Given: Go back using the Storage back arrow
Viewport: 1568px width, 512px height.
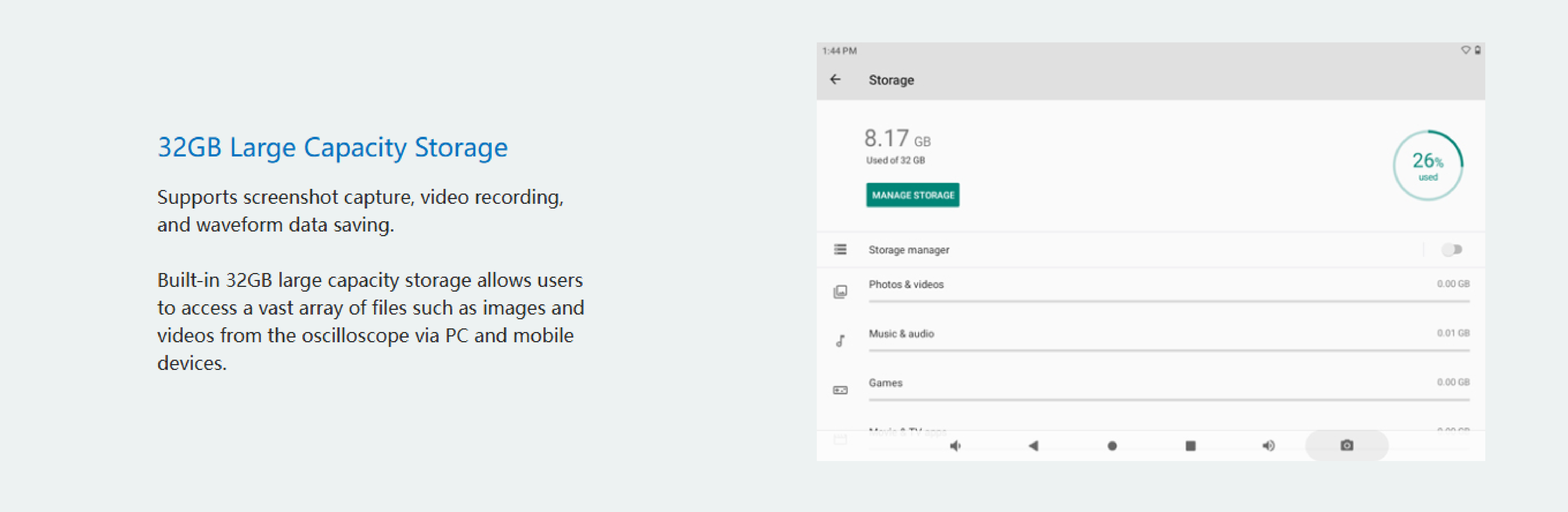Looking at the screenshot, I should coord(835,80).
